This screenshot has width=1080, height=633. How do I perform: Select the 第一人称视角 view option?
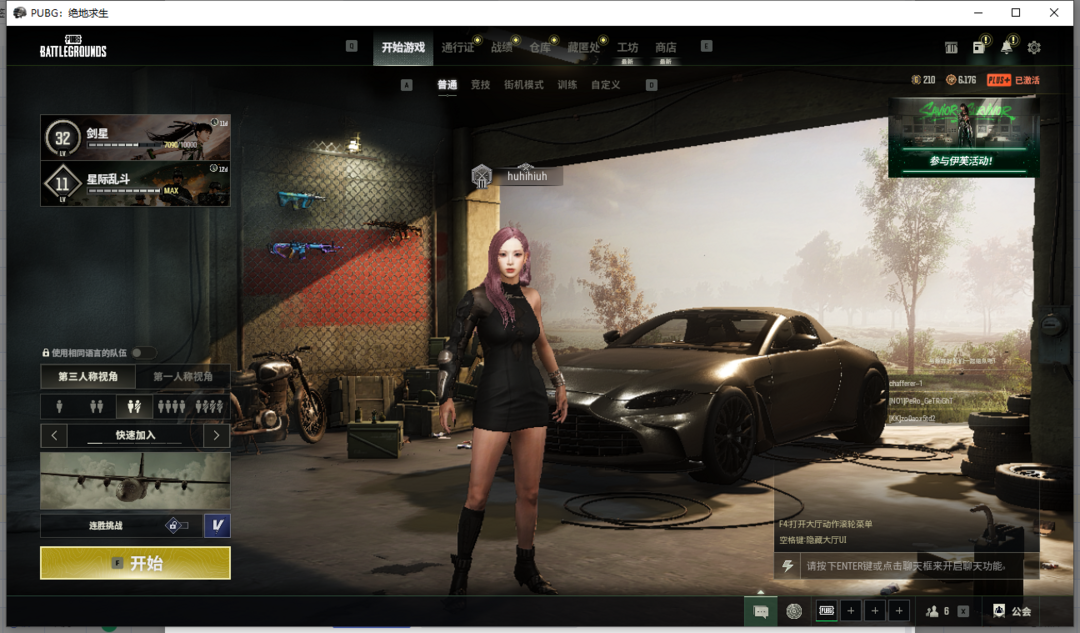point(183,377)
